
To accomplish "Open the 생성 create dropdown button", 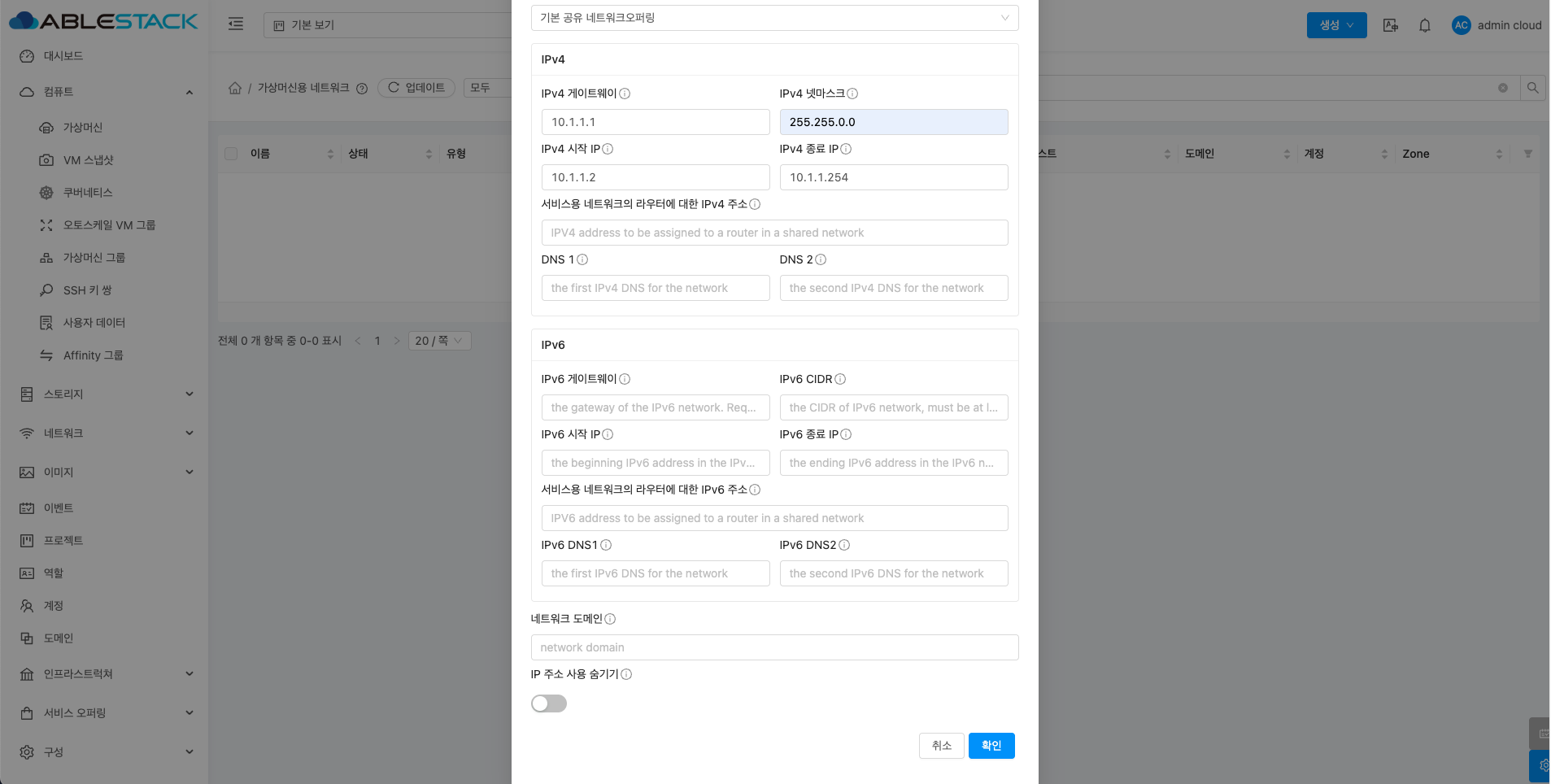I will pos(1336,25).
